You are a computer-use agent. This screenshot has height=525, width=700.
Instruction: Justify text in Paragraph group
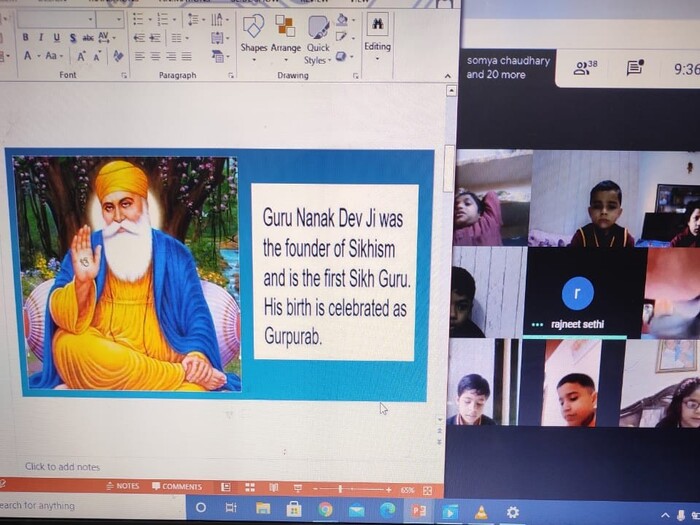coord(187,56)
